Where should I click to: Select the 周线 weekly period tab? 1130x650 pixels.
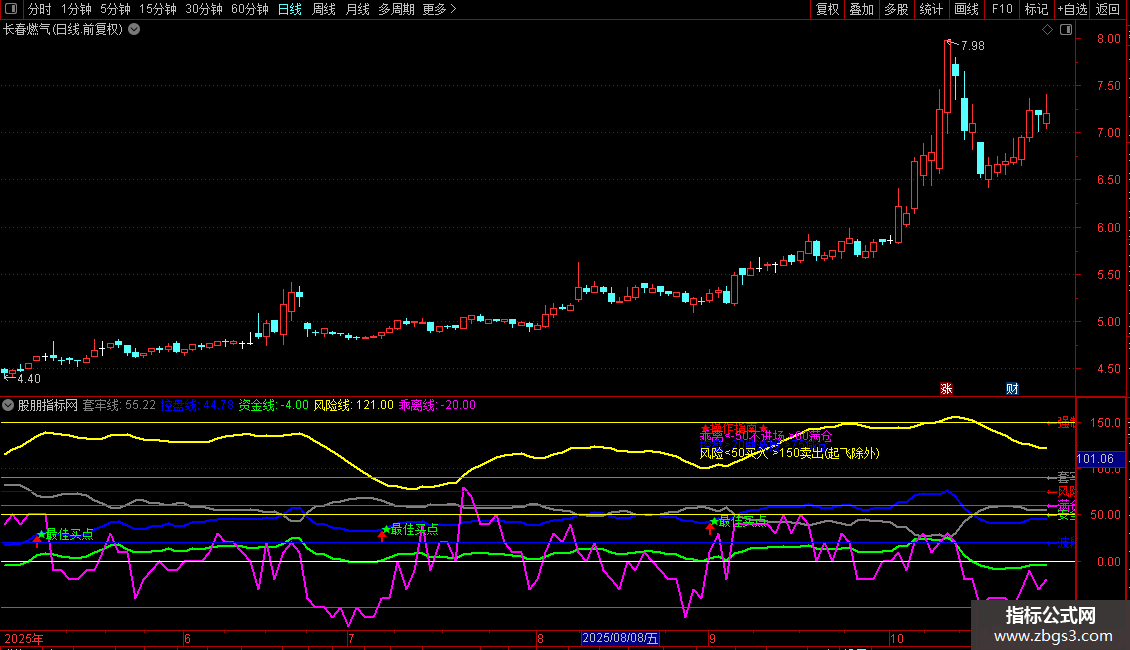[324, 10]
